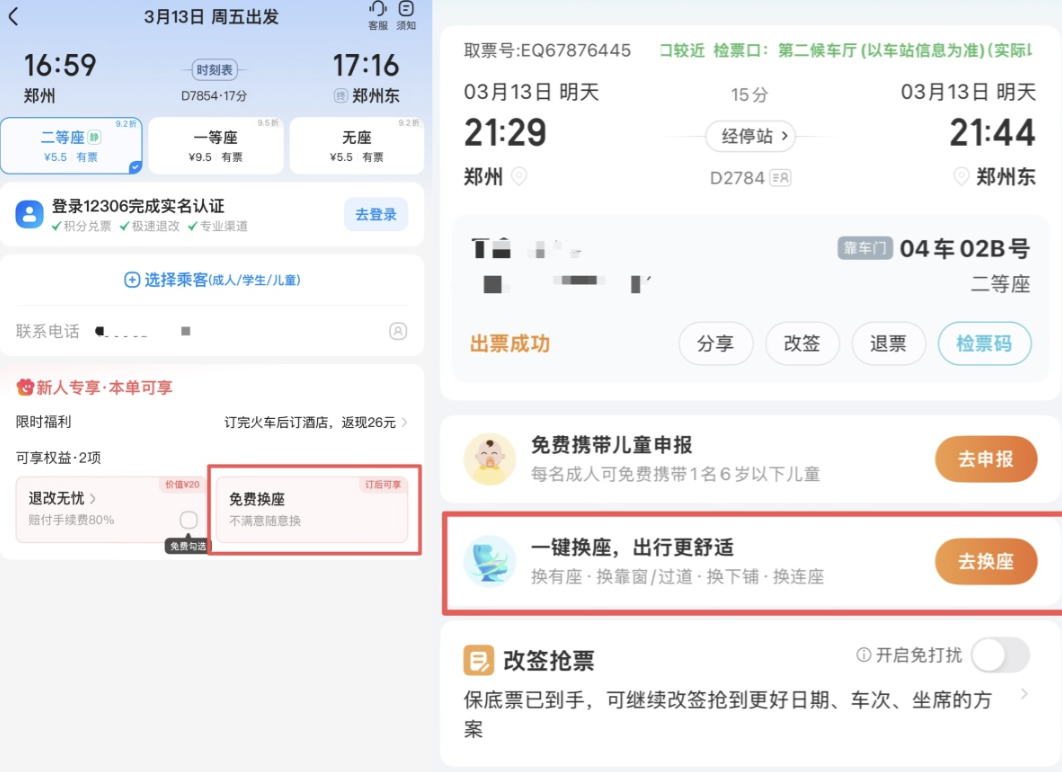Screen dimensions: 1062x772
Task: Tap 选择乘客 to add passengers
Action: 212,280
